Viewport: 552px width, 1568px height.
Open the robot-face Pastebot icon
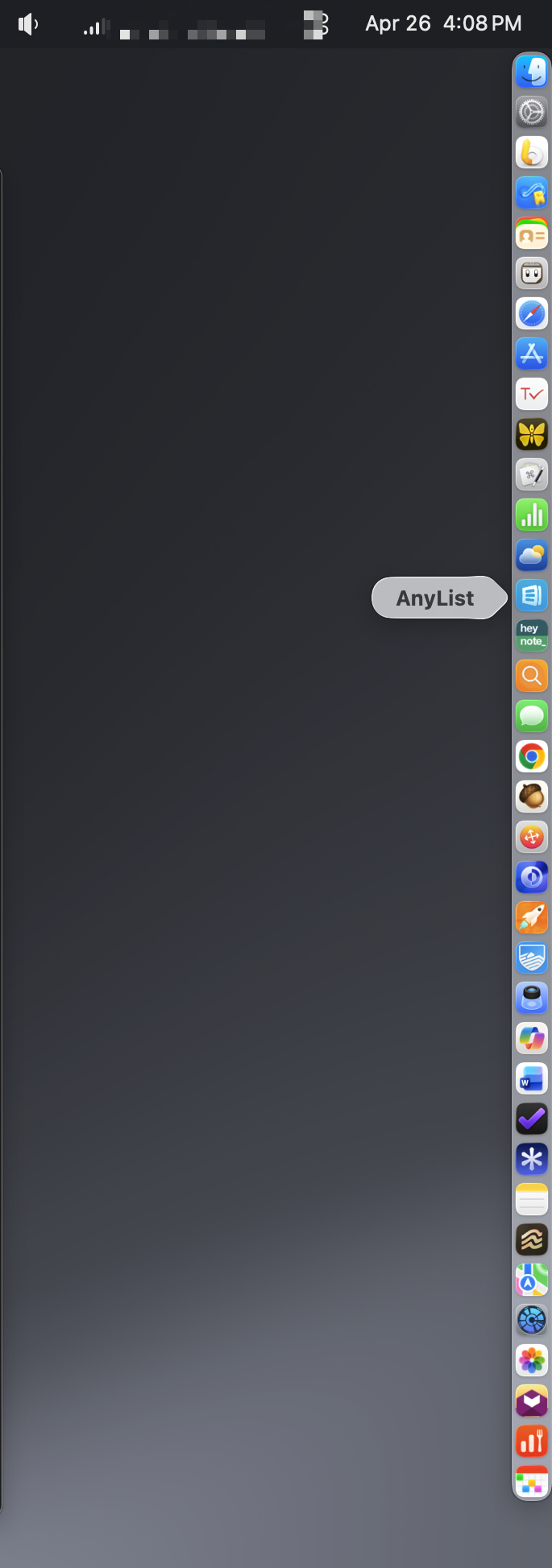tap(532, 274)
